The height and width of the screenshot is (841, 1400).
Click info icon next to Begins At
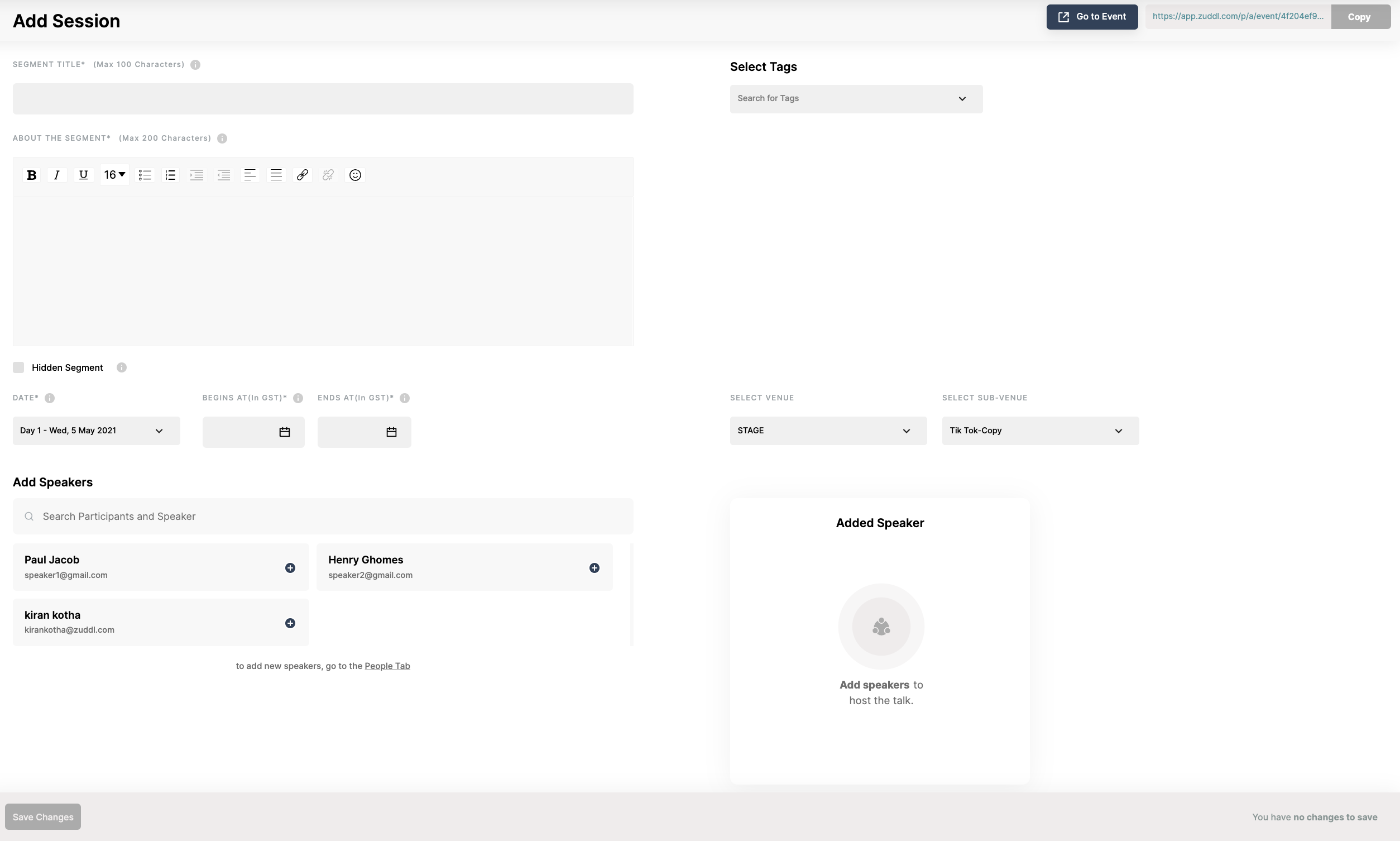click(298, 398)
